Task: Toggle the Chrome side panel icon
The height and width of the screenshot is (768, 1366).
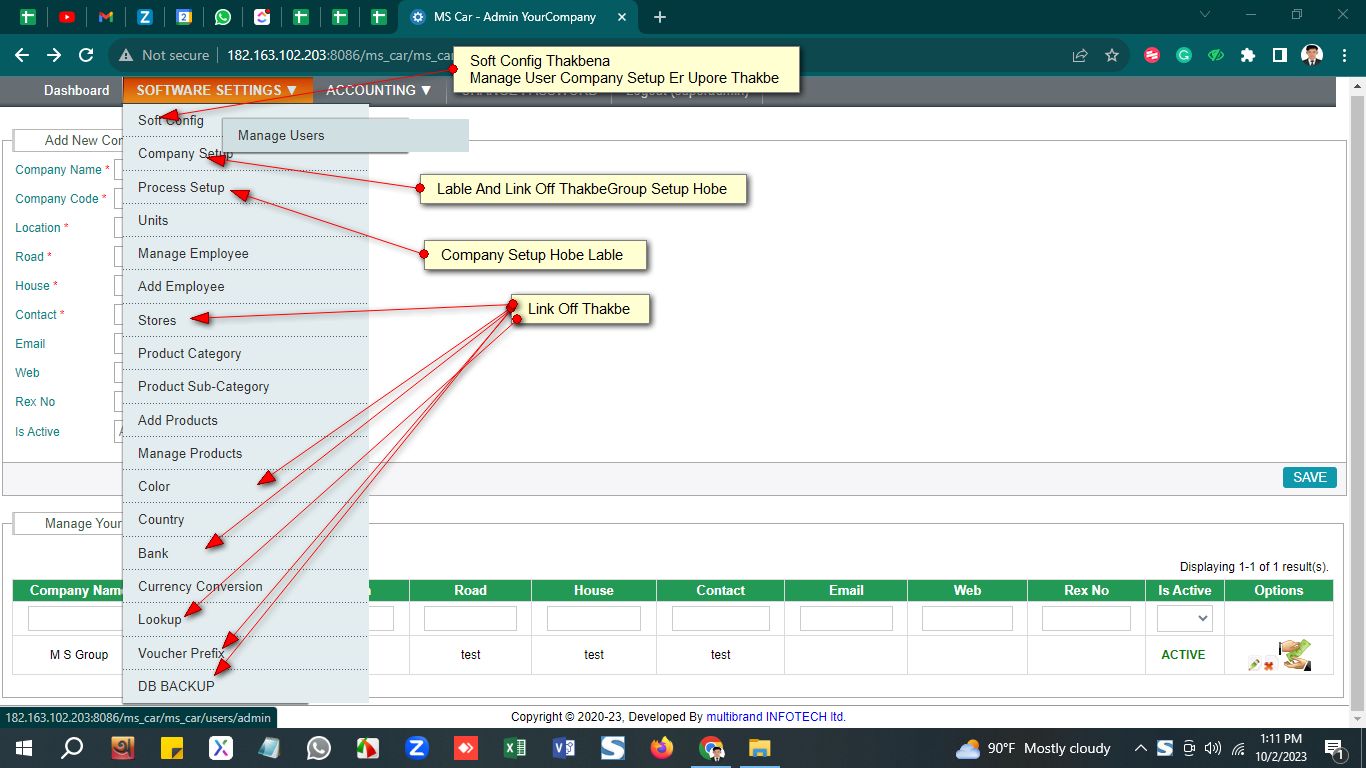Action: (x=1280, y=56)
